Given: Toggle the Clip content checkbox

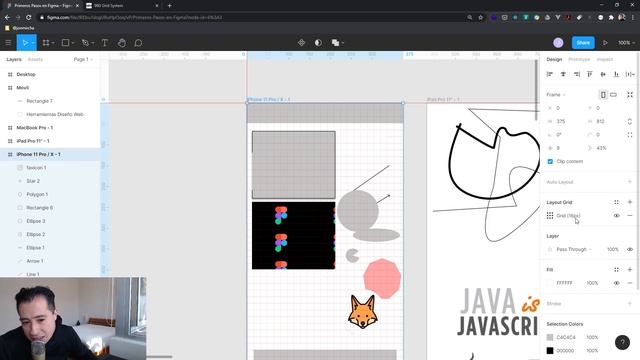Looking at the screenshot, I should (x=550, y=161).
